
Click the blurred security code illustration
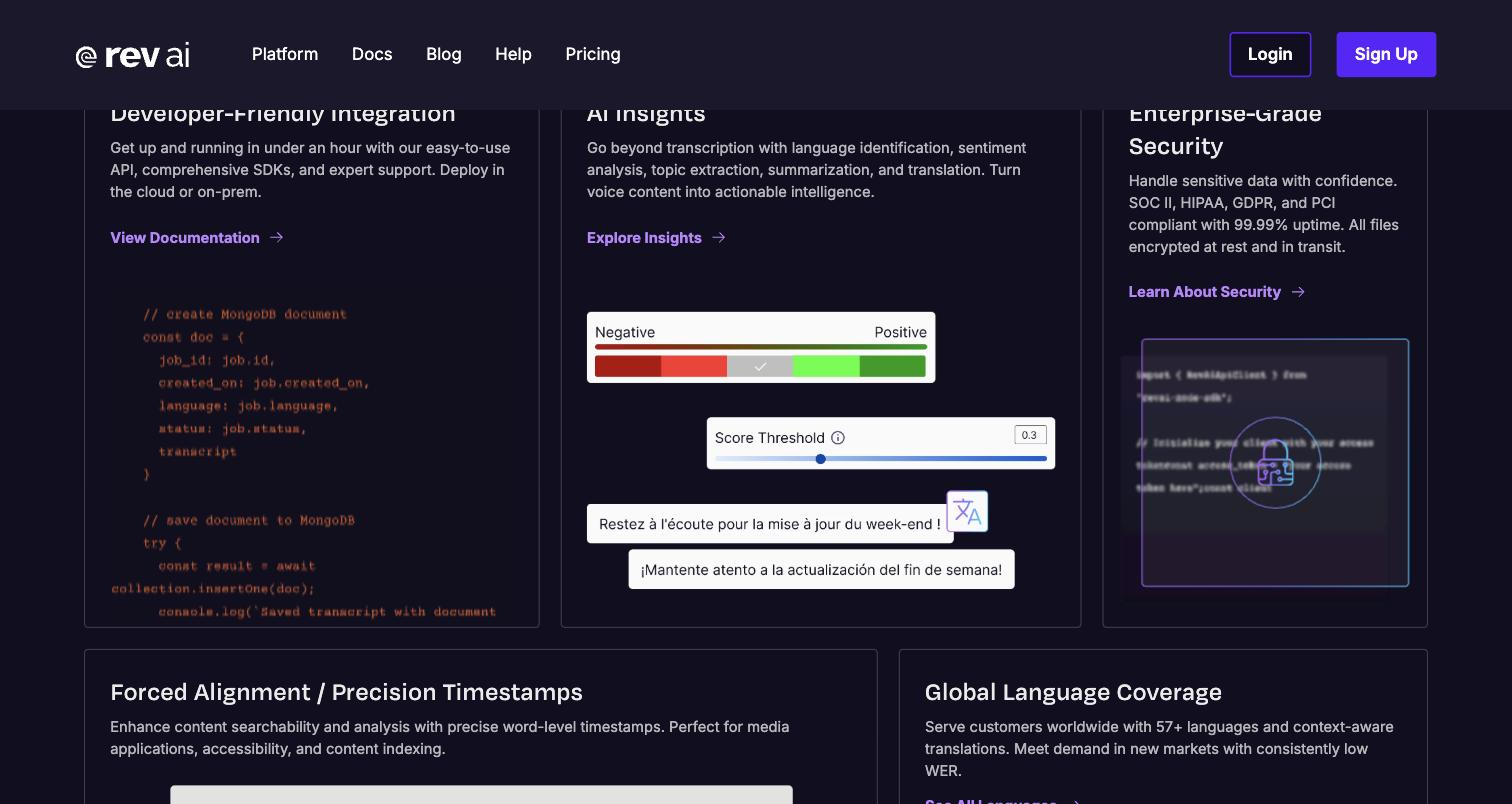coord(1265,465)
